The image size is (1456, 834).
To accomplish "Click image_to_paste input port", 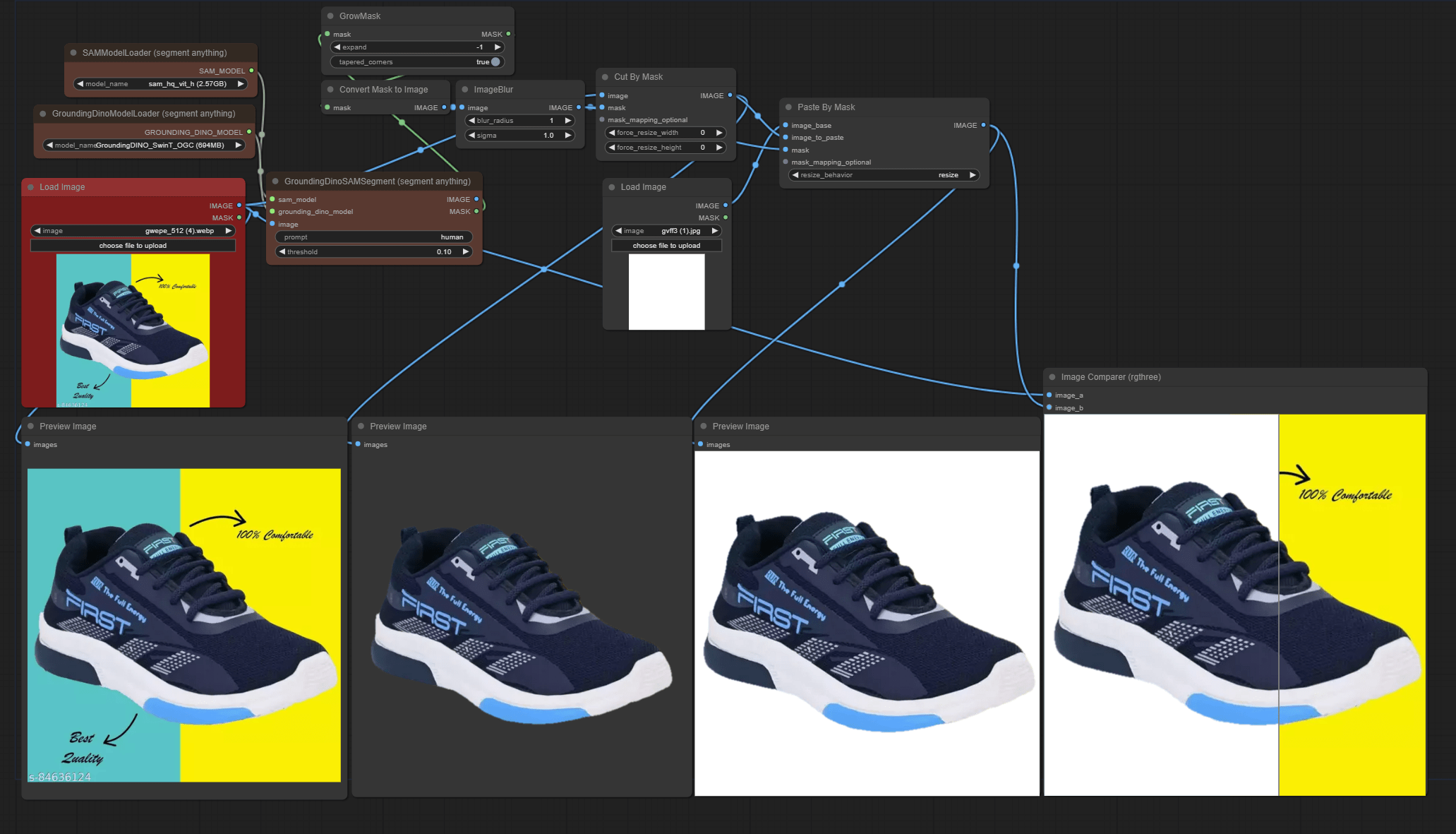I will pos(786,138).
